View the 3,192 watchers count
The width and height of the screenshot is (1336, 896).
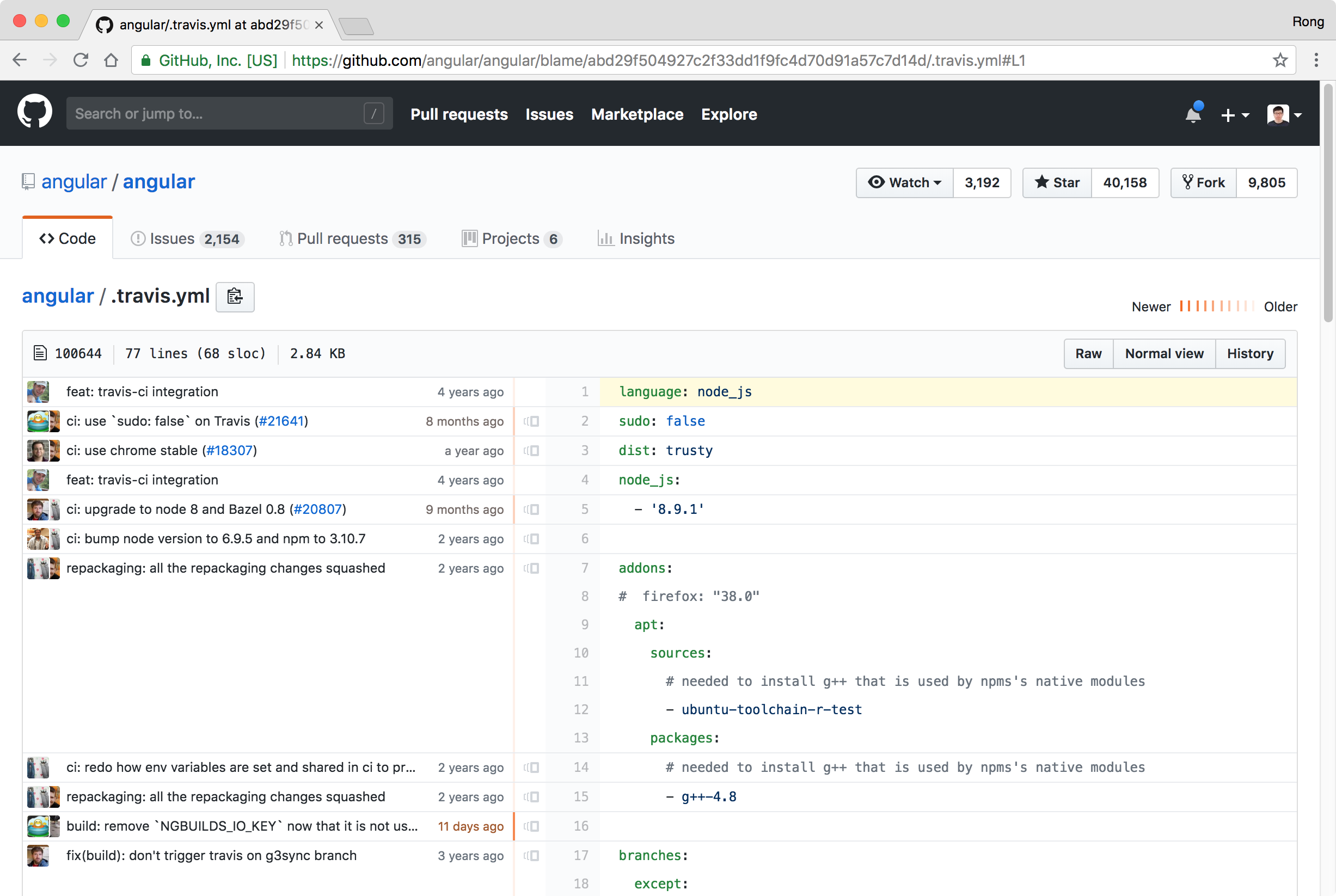982,182
